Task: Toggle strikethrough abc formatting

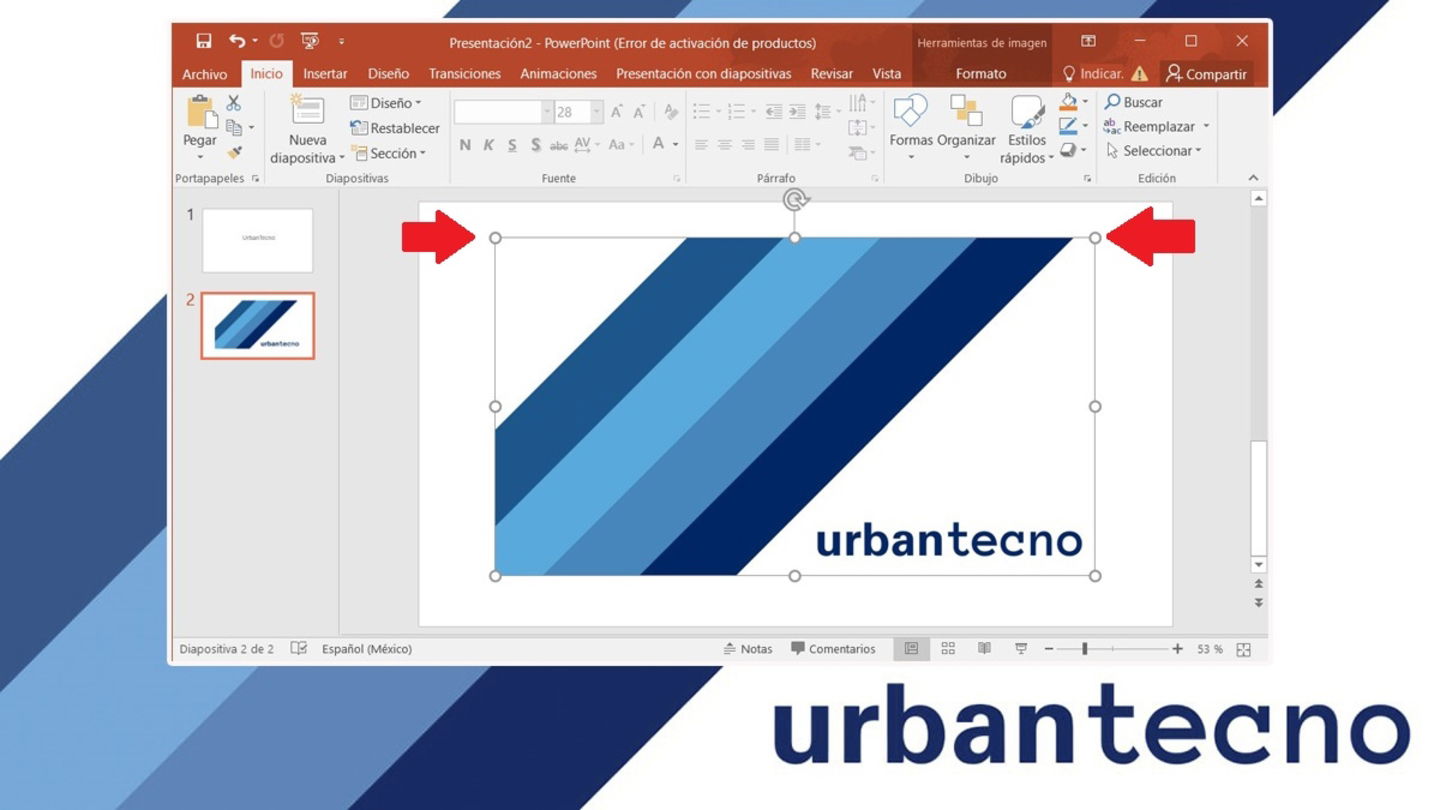Action: (559, 145)
